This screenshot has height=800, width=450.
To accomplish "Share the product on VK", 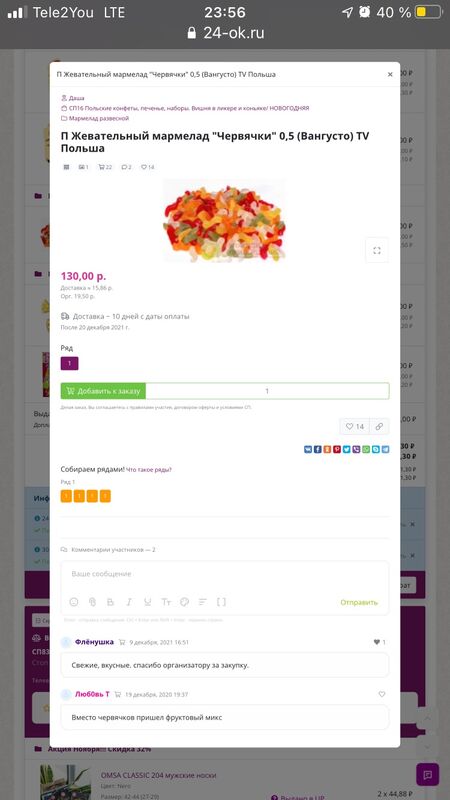I will (x=308, y=449).
